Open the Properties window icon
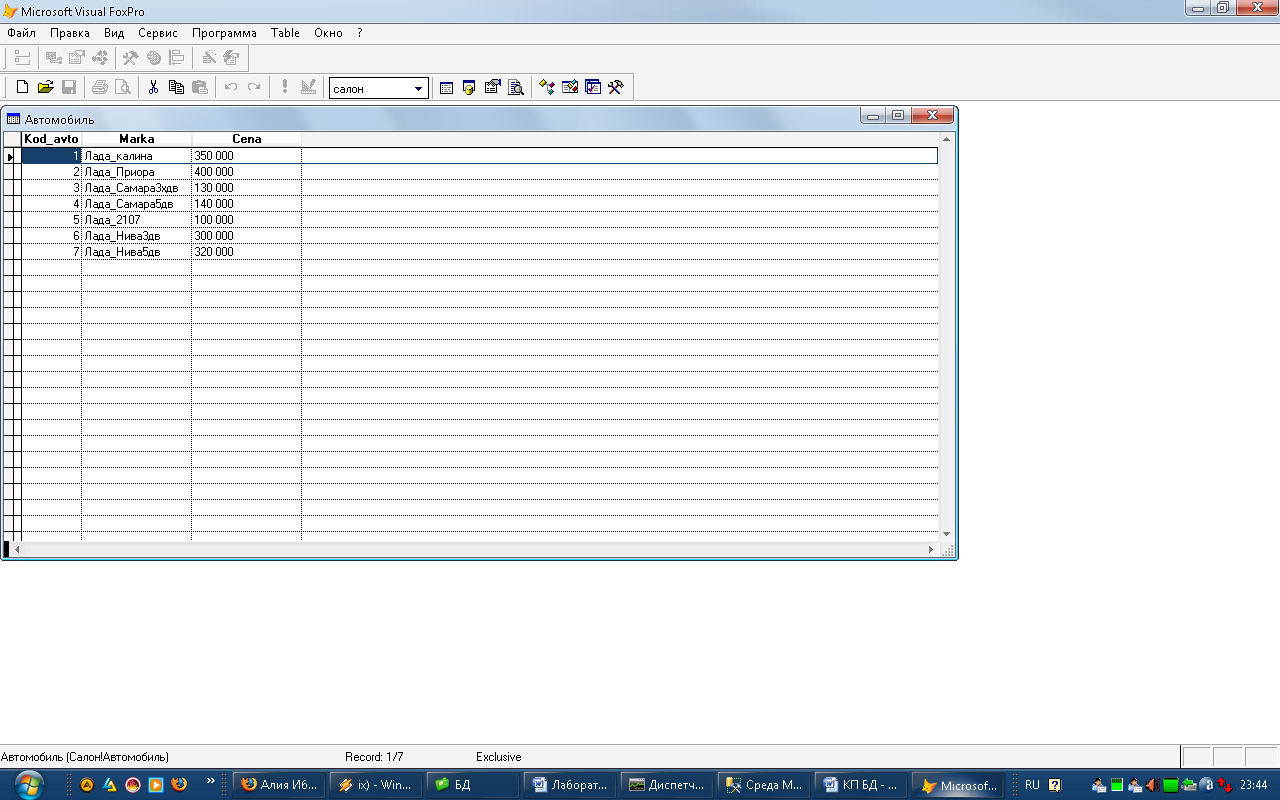The width and height of the screenshot is (1280, 800). [x=492, y=88]
